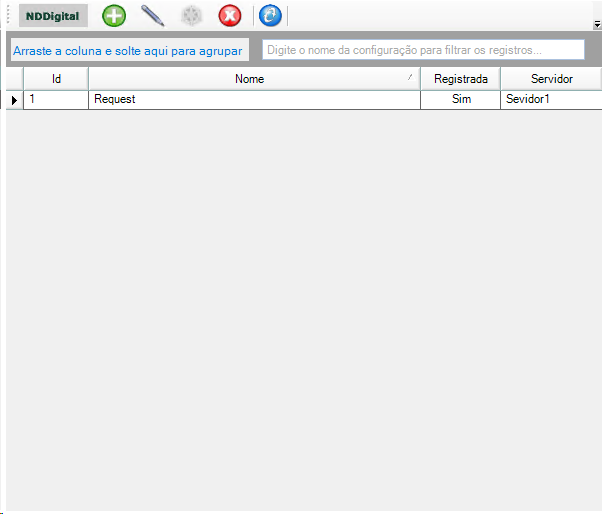Viewport: 602px width, 514px height.
Task: Click the red X delete icon
Action: (230, 16)
